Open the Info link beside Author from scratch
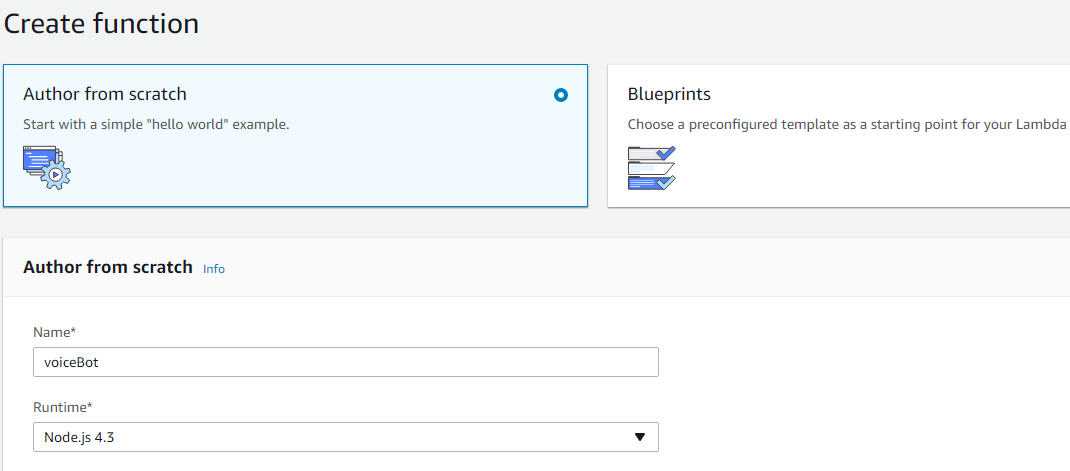This screenshot has width=1070, height=471. 214,269
